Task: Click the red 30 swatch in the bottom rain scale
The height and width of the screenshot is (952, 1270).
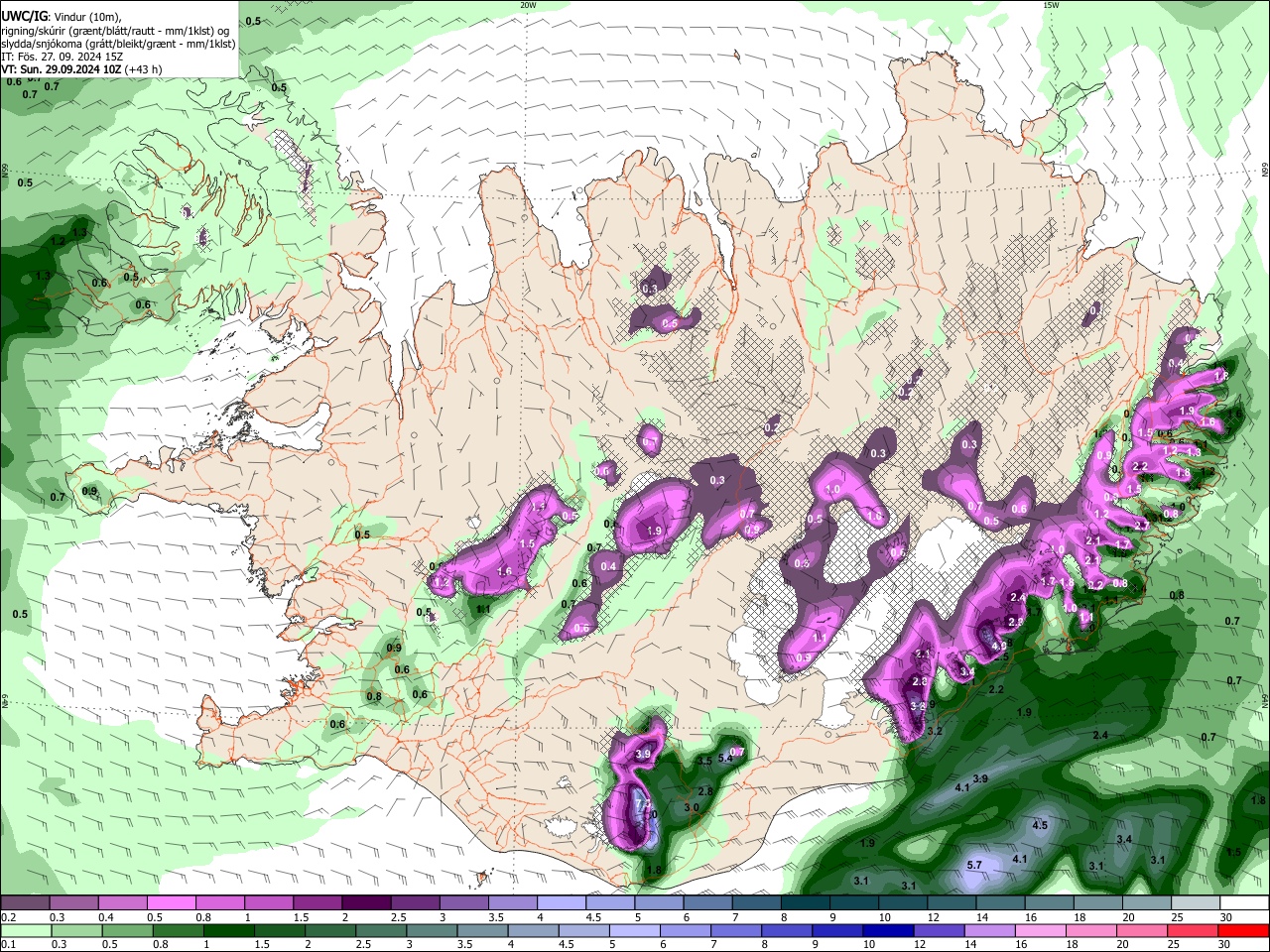Action: pos(1243,930)
